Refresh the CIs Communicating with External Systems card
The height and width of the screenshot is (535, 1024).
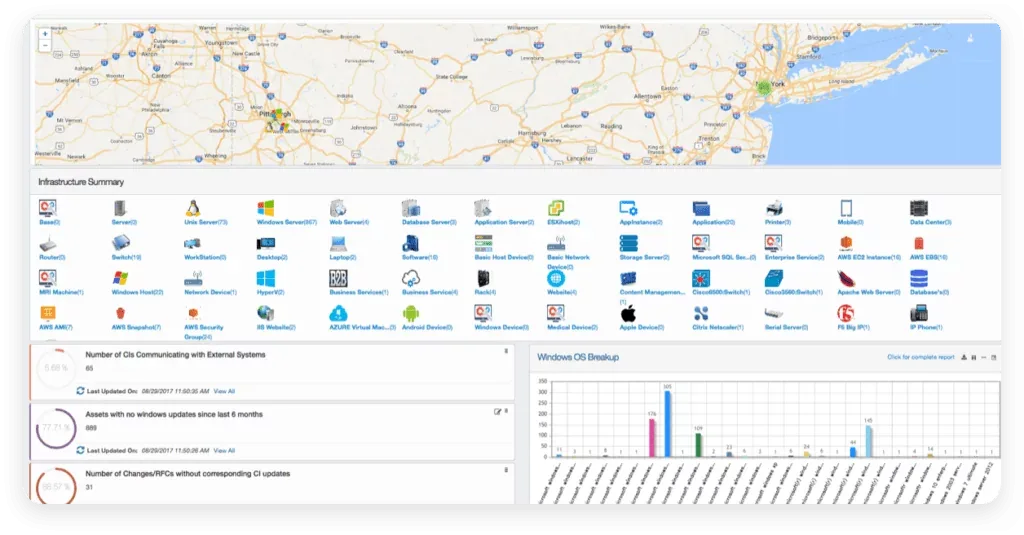(x=80, y=391)
